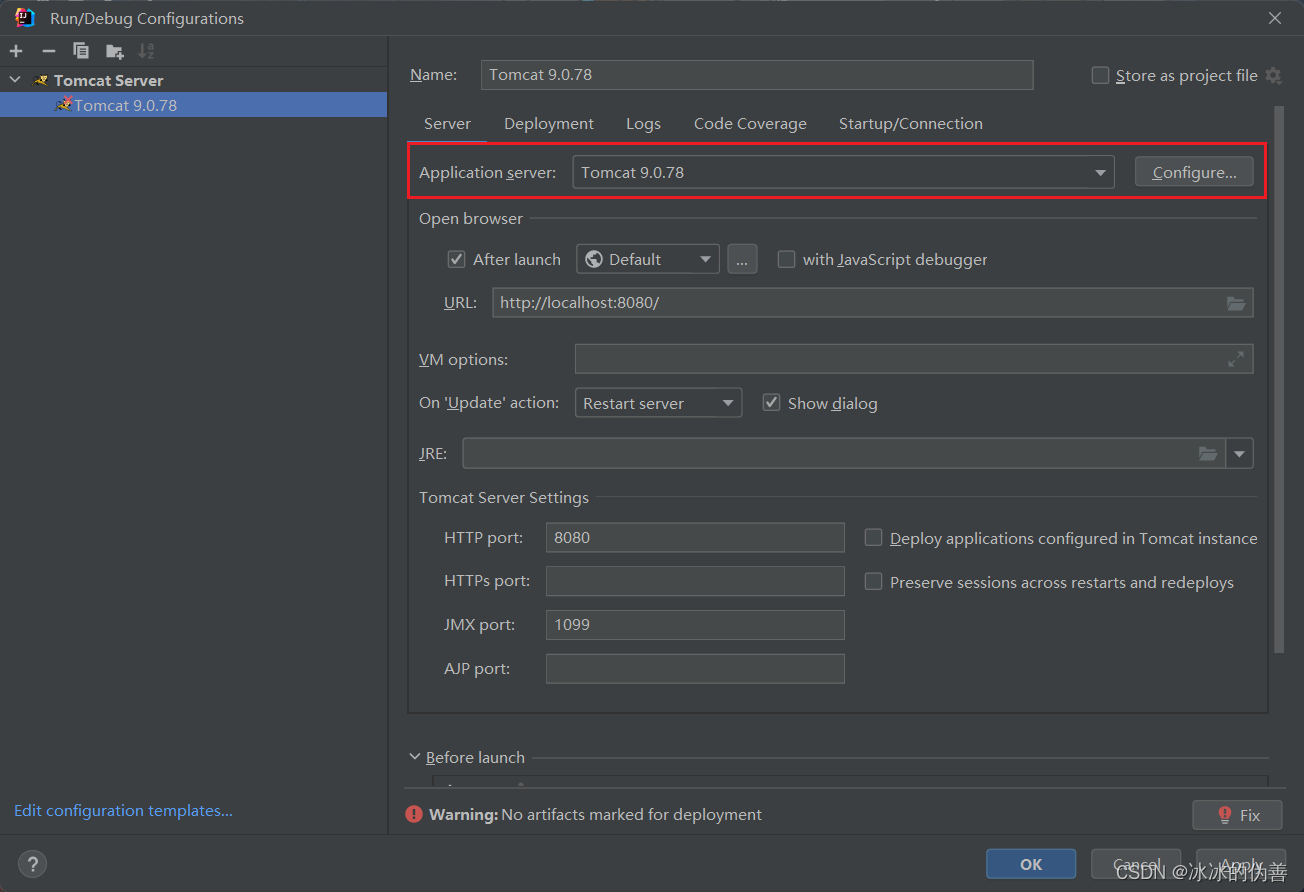This screenshot has height=892, width=1304.
Task: Switch to the Server tab
Action: (x=447, y=124)
